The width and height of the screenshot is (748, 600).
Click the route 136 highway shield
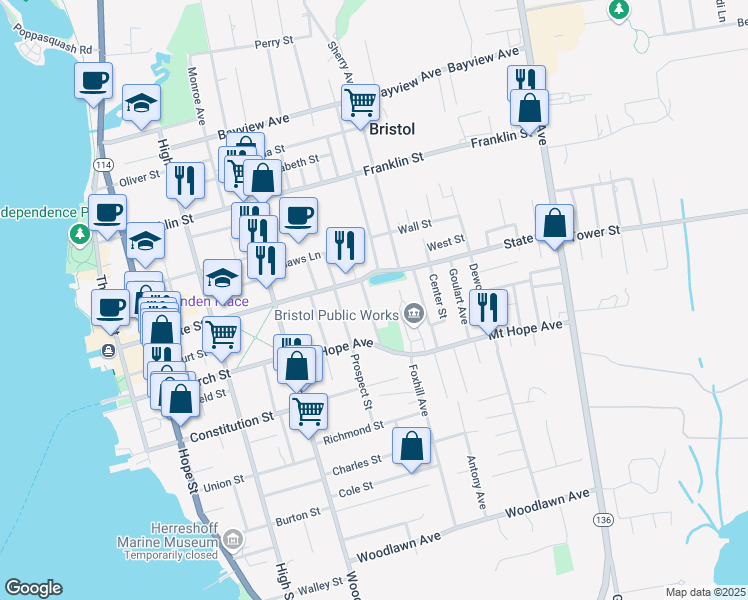603,519
